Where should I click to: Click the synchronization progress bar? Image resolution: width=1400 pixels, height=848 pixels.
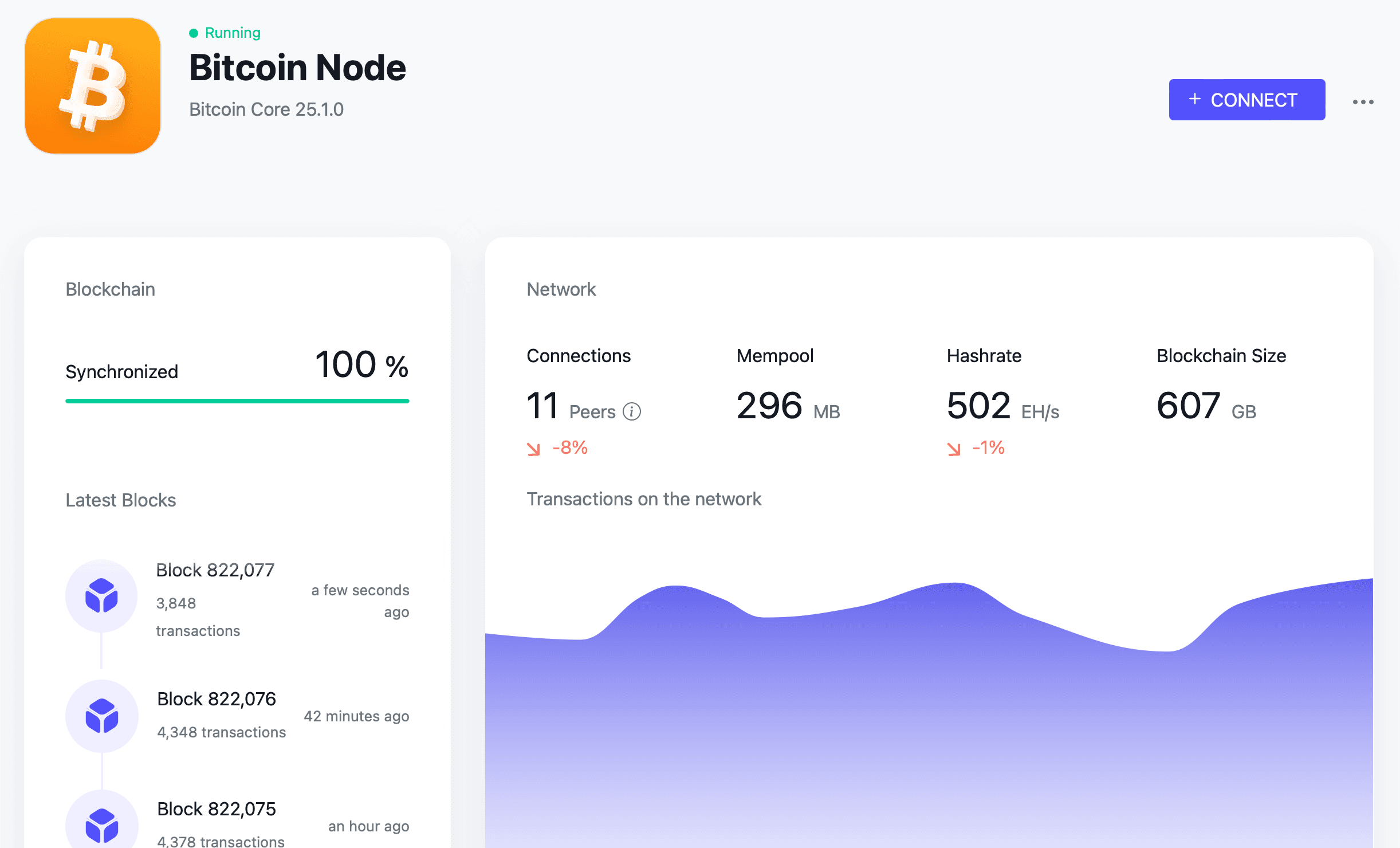pyautogui.click(x=237, y=401)
